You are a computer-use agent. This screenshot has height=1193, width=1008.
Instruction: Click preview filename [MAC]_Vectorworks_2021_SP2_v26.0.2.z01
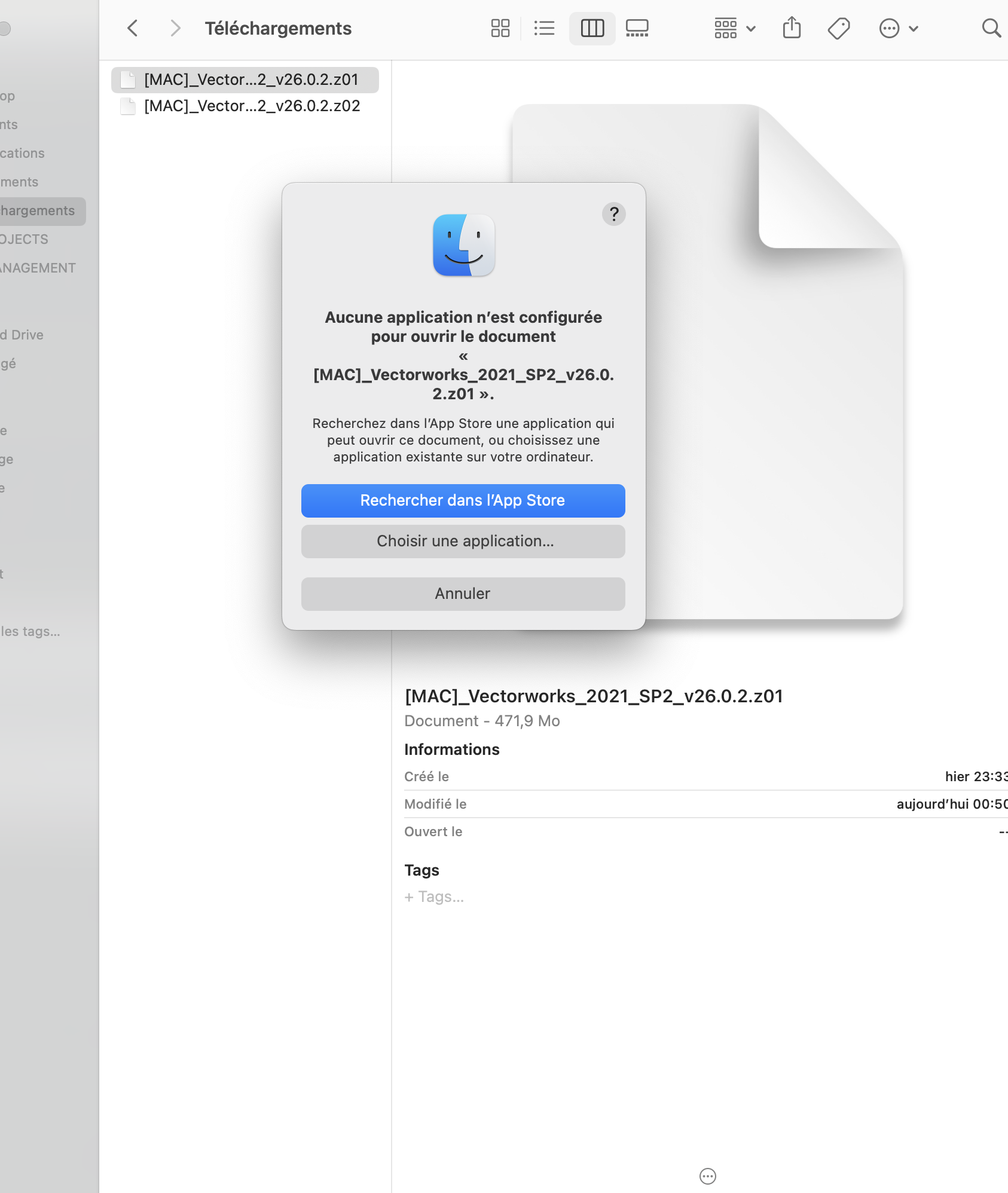tap(594, 696)
